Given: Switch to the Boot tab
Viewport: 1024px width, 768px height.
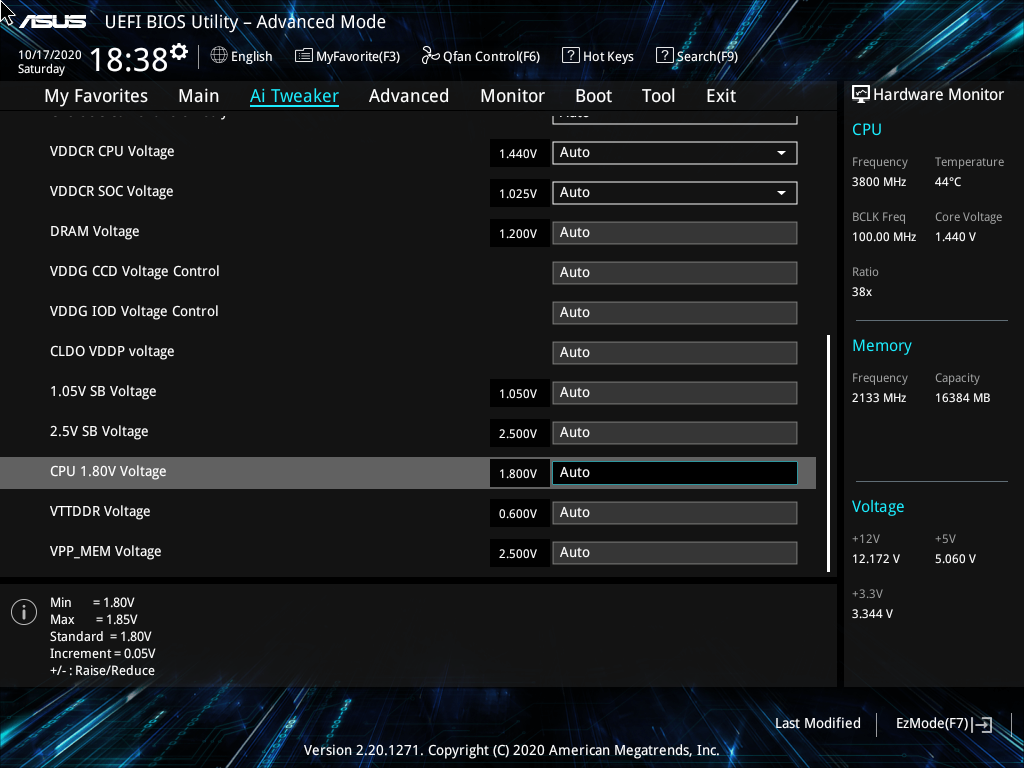Looking at the screenshot, I should coord(593,96).
